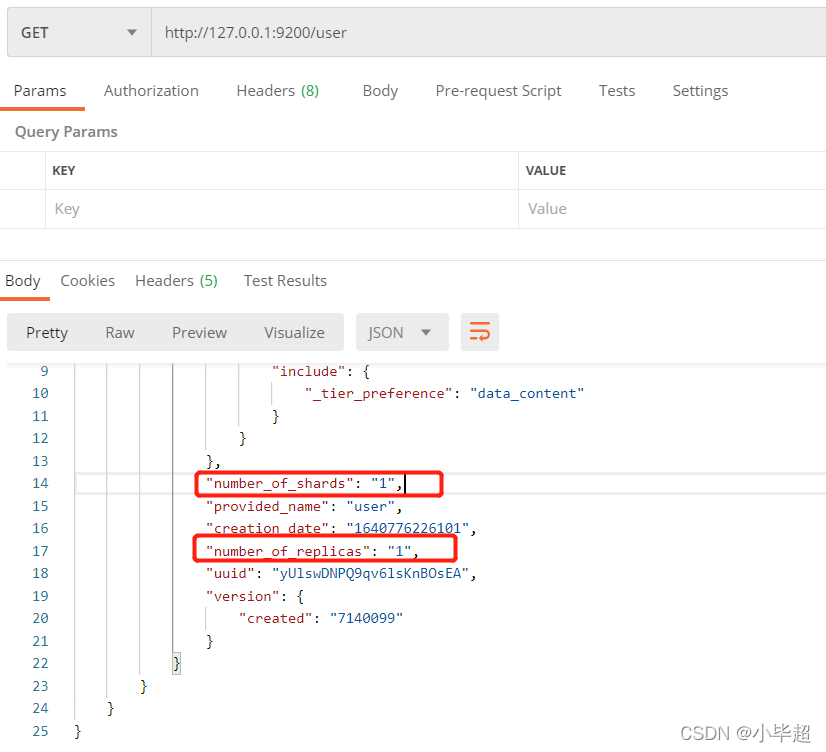This screenshot has height=752, width=826.
Task: Open the Test Results tab
Action: pyautogui.click(x=285, y=281)
